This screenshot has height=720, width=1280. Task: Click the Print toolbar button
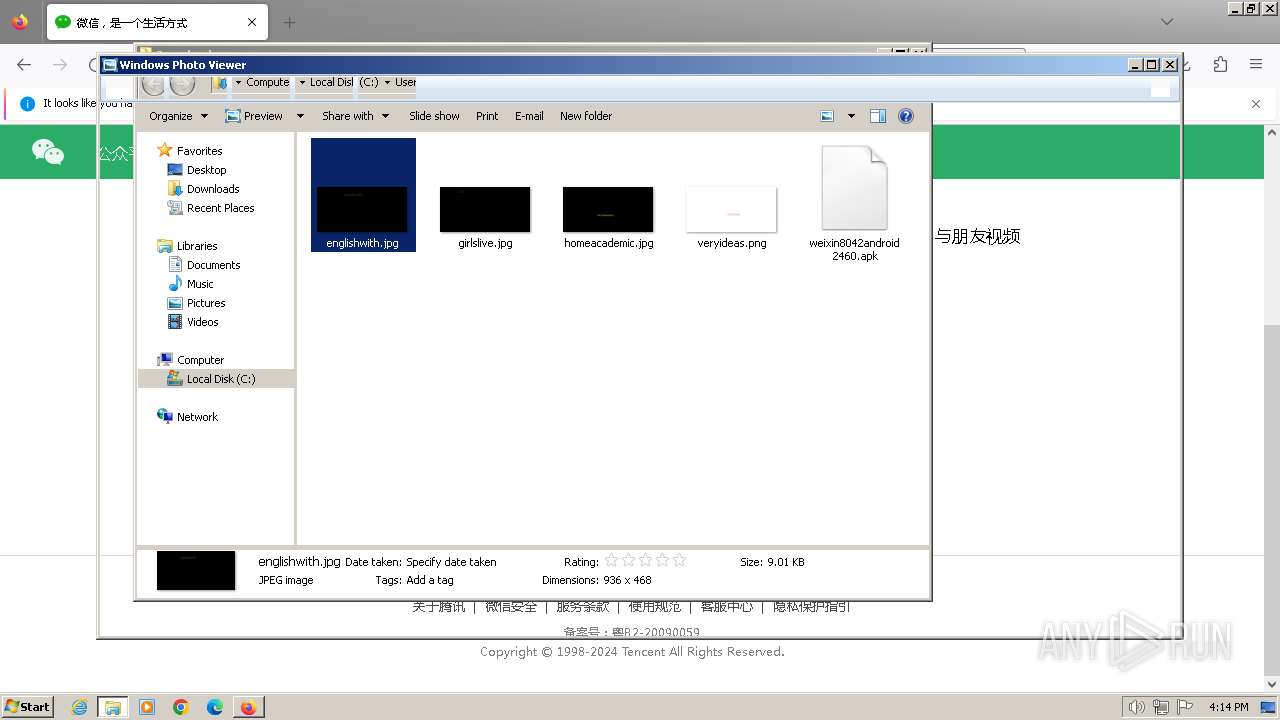click(x=487, y=116)
